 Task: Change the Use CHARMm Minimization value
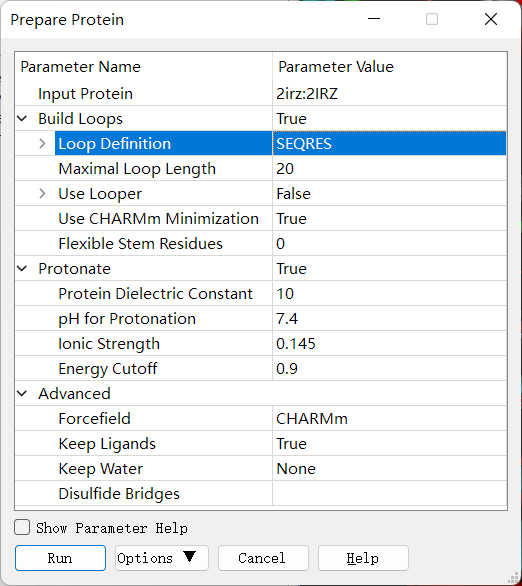pyautogui.click(x=389, y=219)
